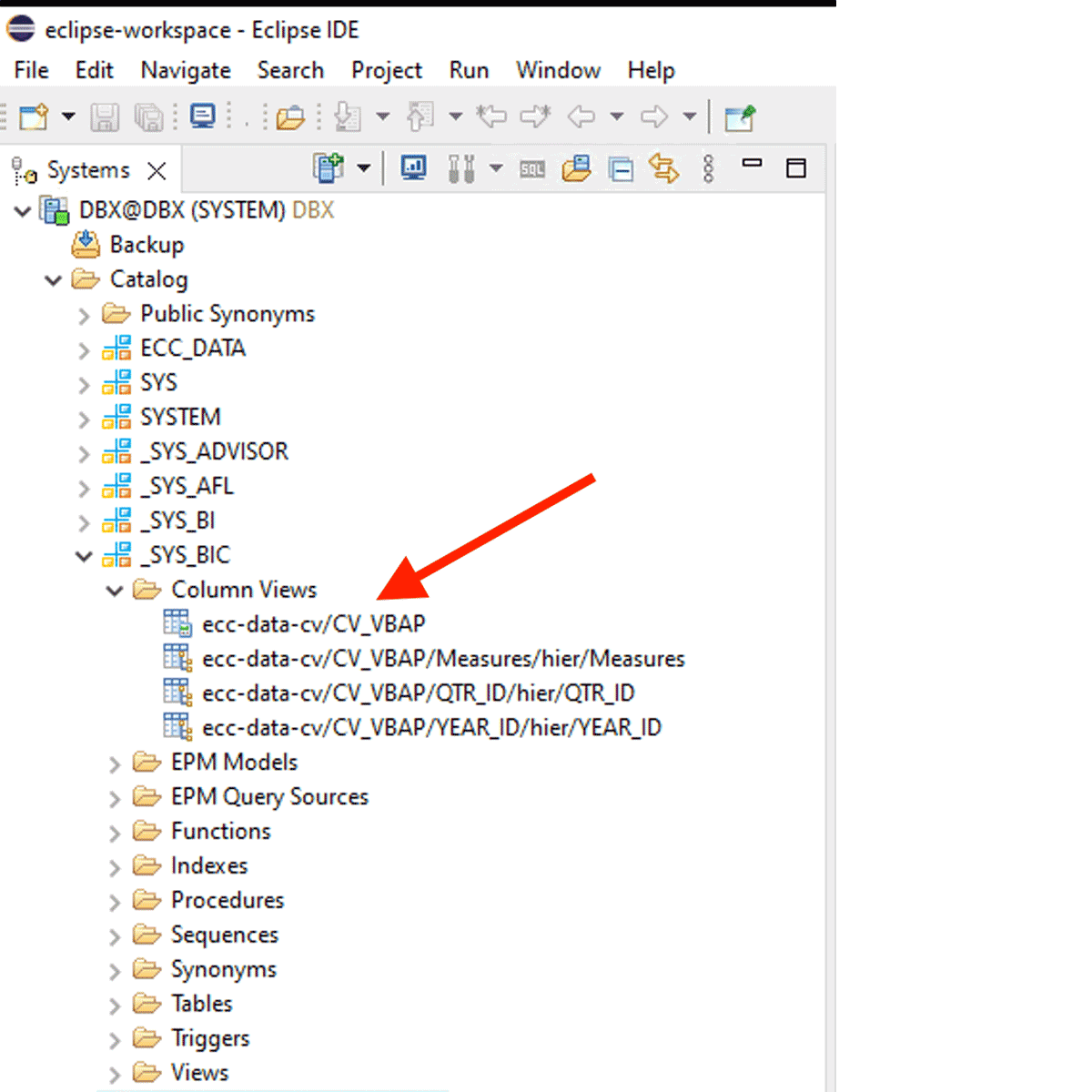The width and height of the screenshot is (1092, 1092).
Task: Expand the EPM Query Sources folder
Action: (x=115, y=799)
